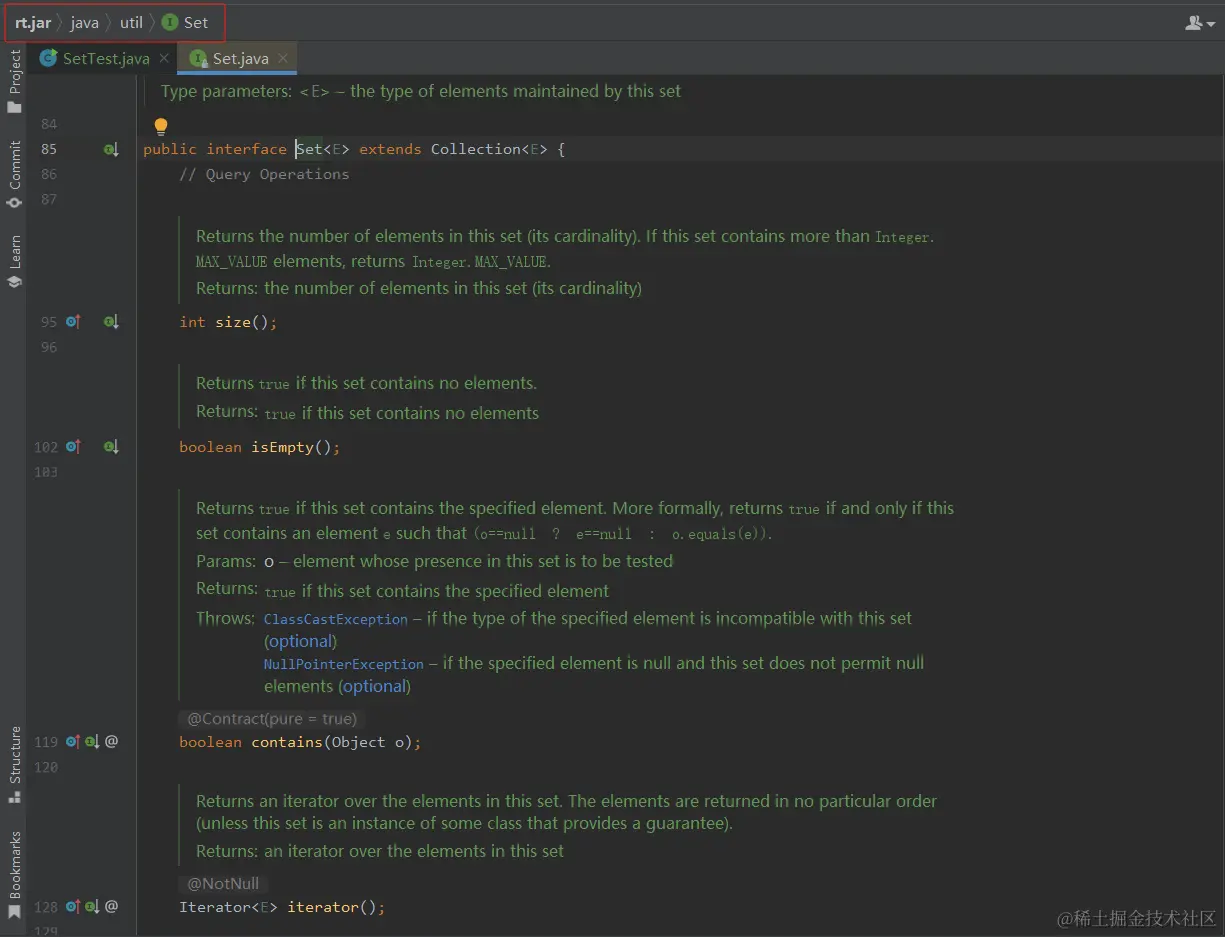
Task: Click 'Object o' parameter in contains
Action: pos(368,742)
